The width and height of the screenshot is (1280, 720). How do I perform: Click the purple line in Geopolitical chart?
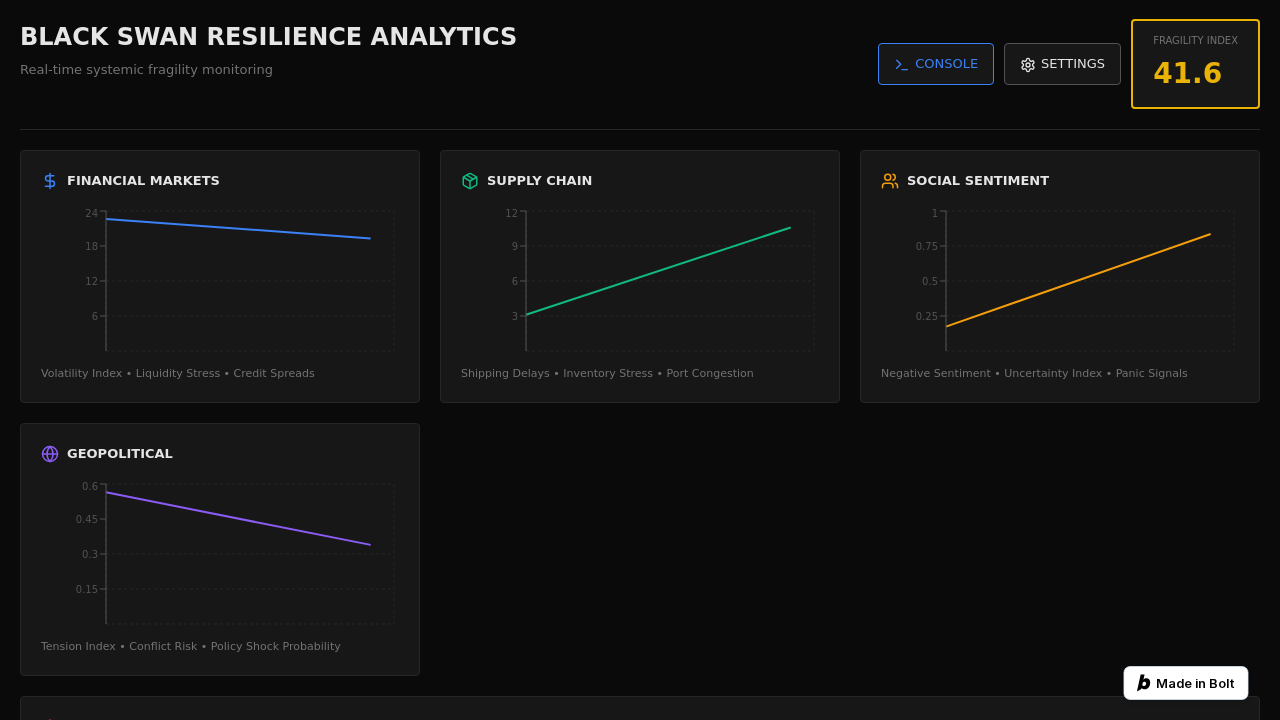click(x=238, y=519)
